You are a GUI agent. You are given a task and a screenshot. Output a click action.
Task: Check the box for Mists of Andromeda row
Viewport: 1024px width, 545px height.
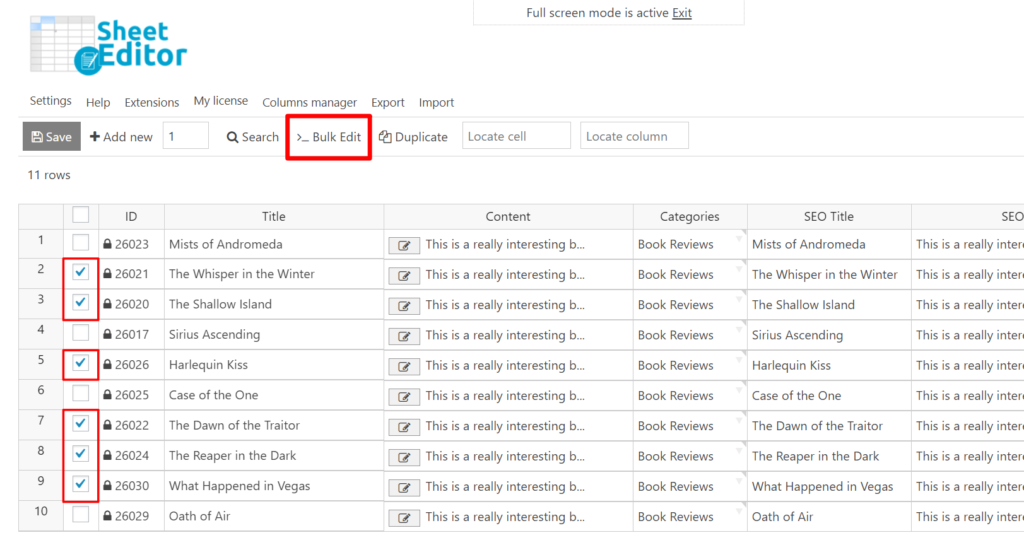[80, 243]
